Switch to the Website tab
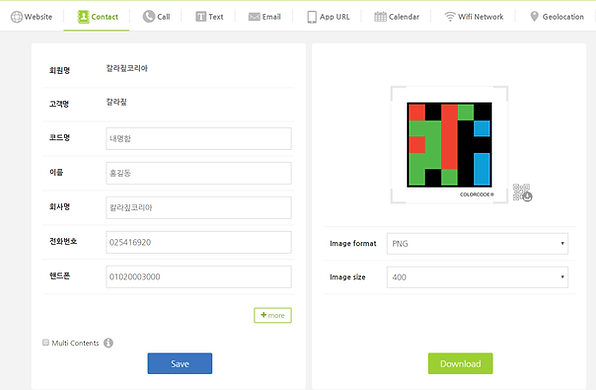This screenshot has height=390, width=596. [32, 17]
